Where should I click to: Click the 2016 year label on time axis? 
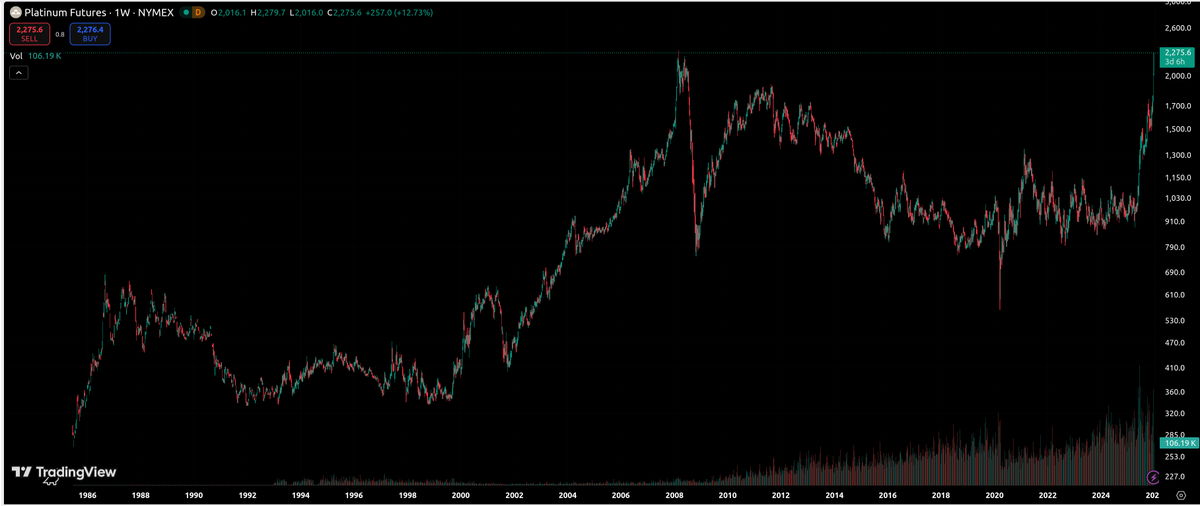(x=887, y=495)
